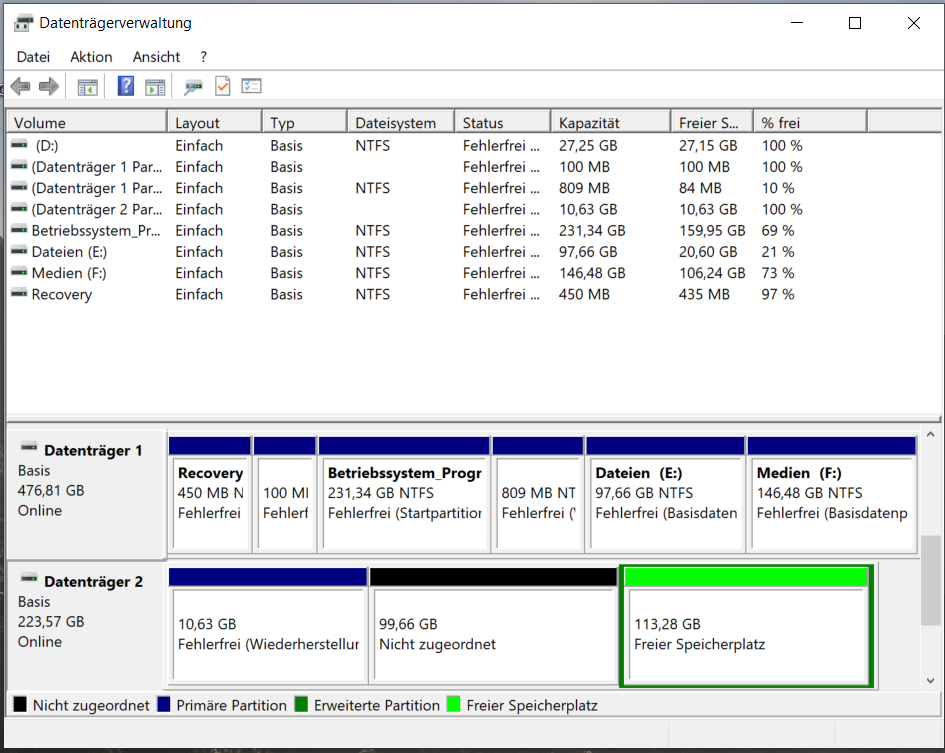Select the Recovery volume row icon

pyautogui.click(x=19, y=294)
